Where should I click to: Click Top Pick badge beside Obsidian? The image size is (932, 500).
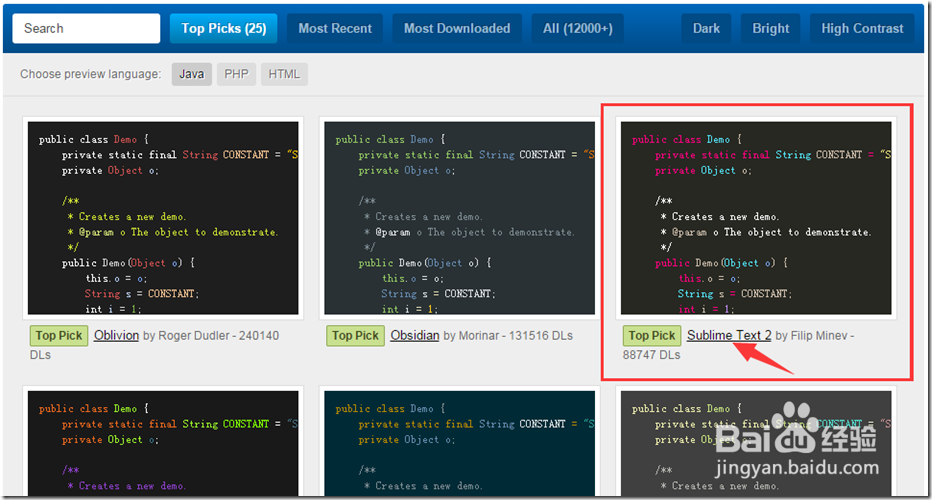point(355,335)
